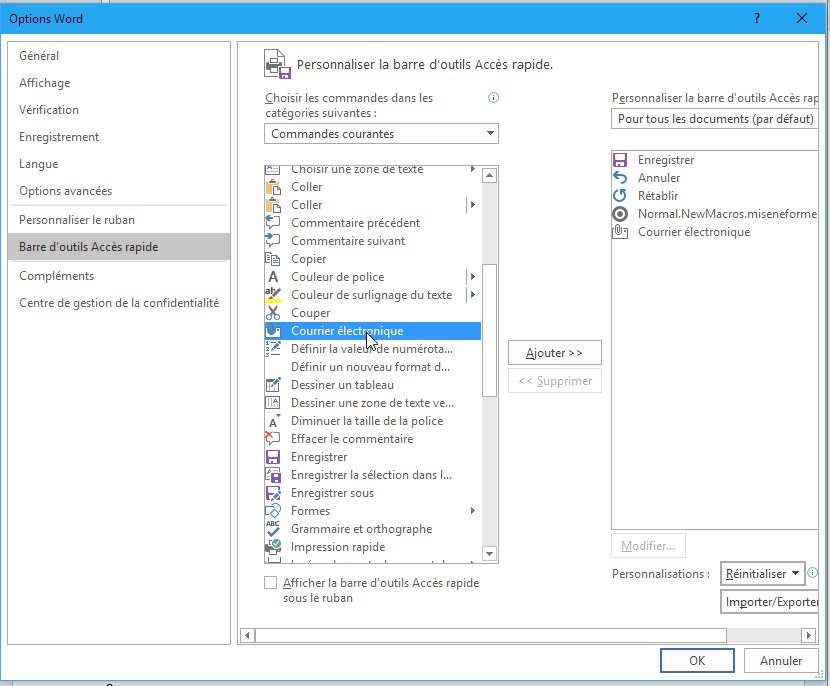This screenshot has width=830, height=686.
Task: Click the Impression rapide printer icon
Action: click(x=273, y=547)
